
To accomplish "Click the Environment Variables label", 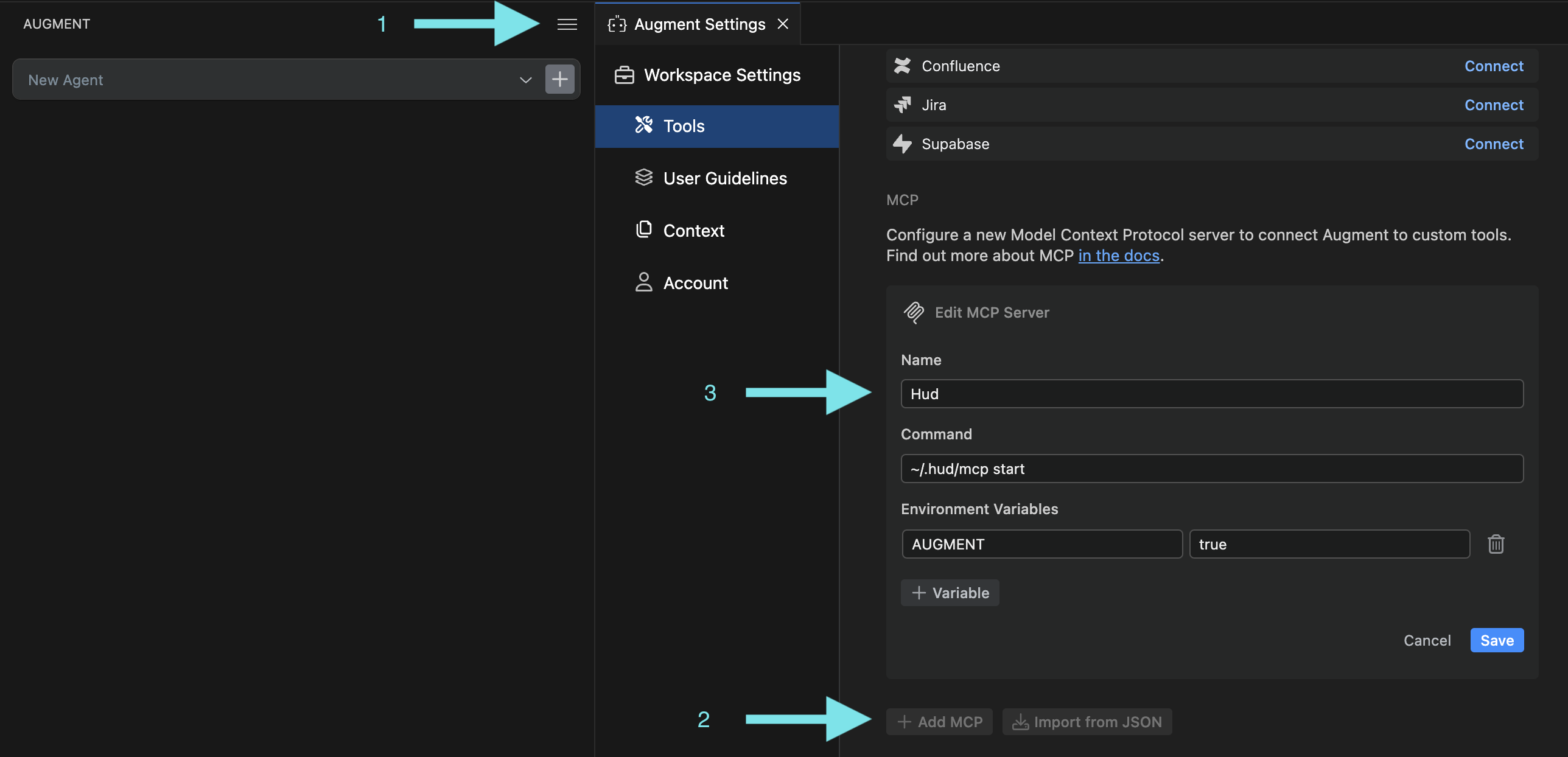I will click(x=979, y=509).
